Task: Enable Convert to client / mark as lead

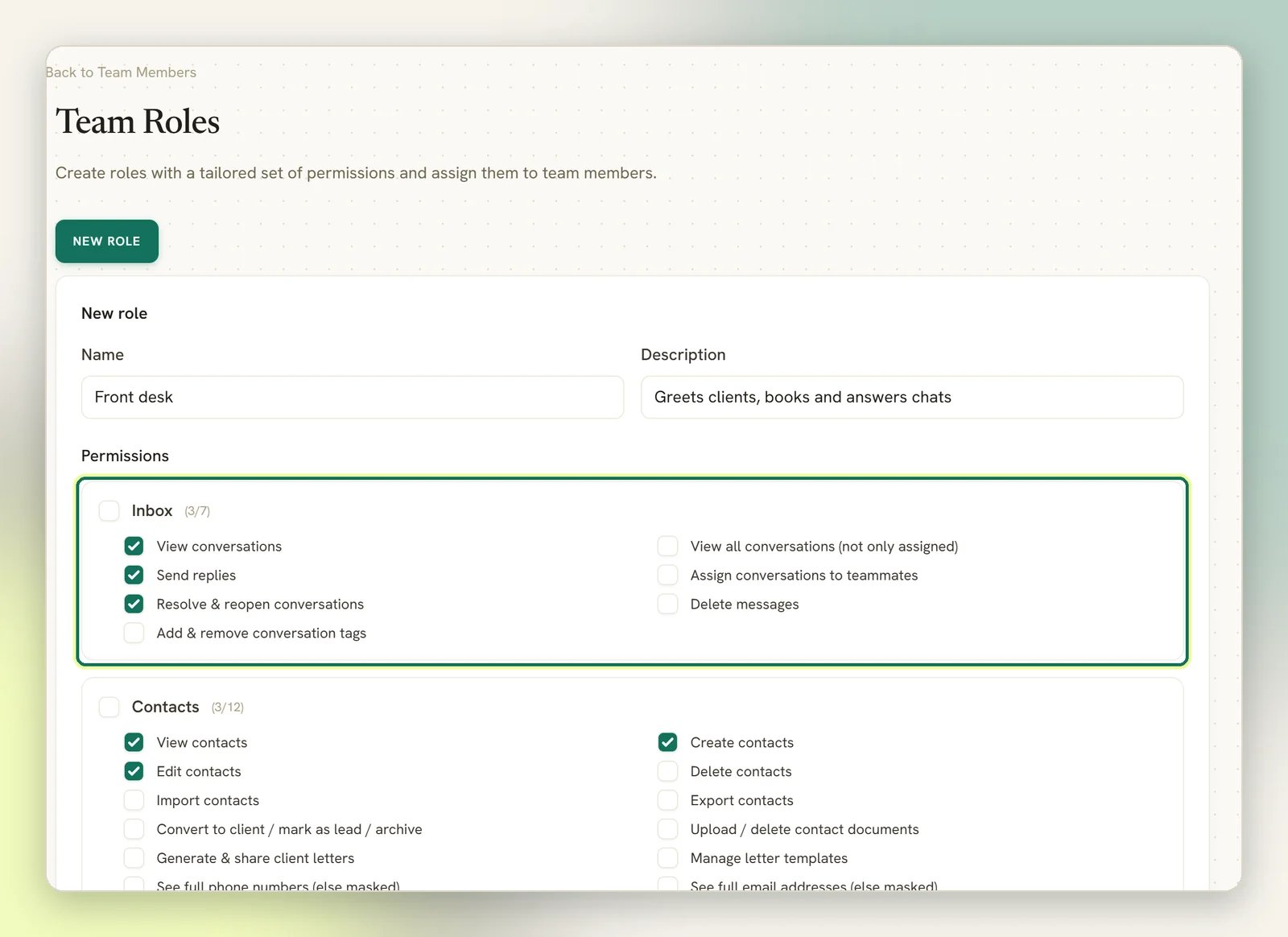Action: click(134, 830)
